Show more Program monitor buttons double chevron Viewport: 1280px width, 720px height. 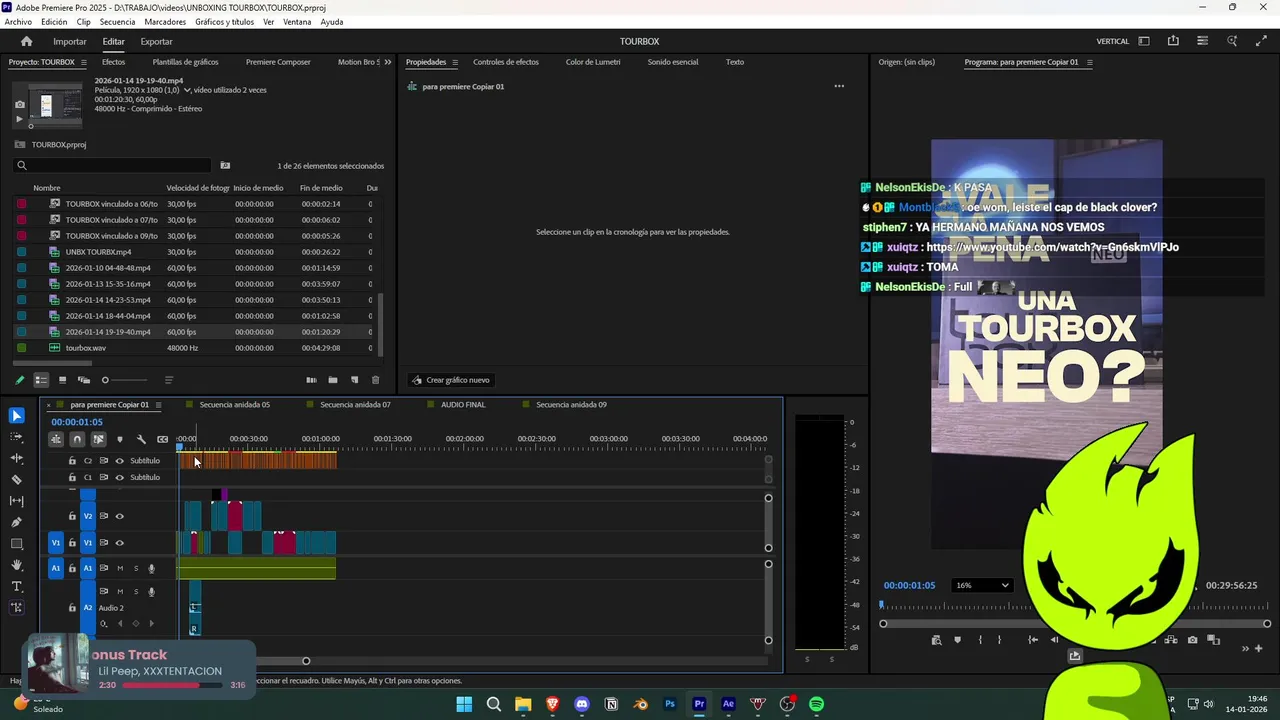[1245, 648]
